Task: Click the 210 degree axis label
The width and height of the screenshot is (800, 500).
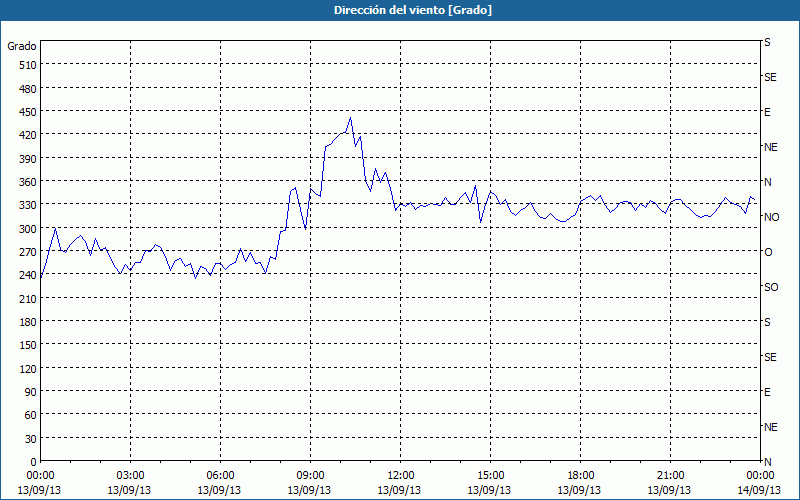Action: pyautogui.click(x=28, y=298)
